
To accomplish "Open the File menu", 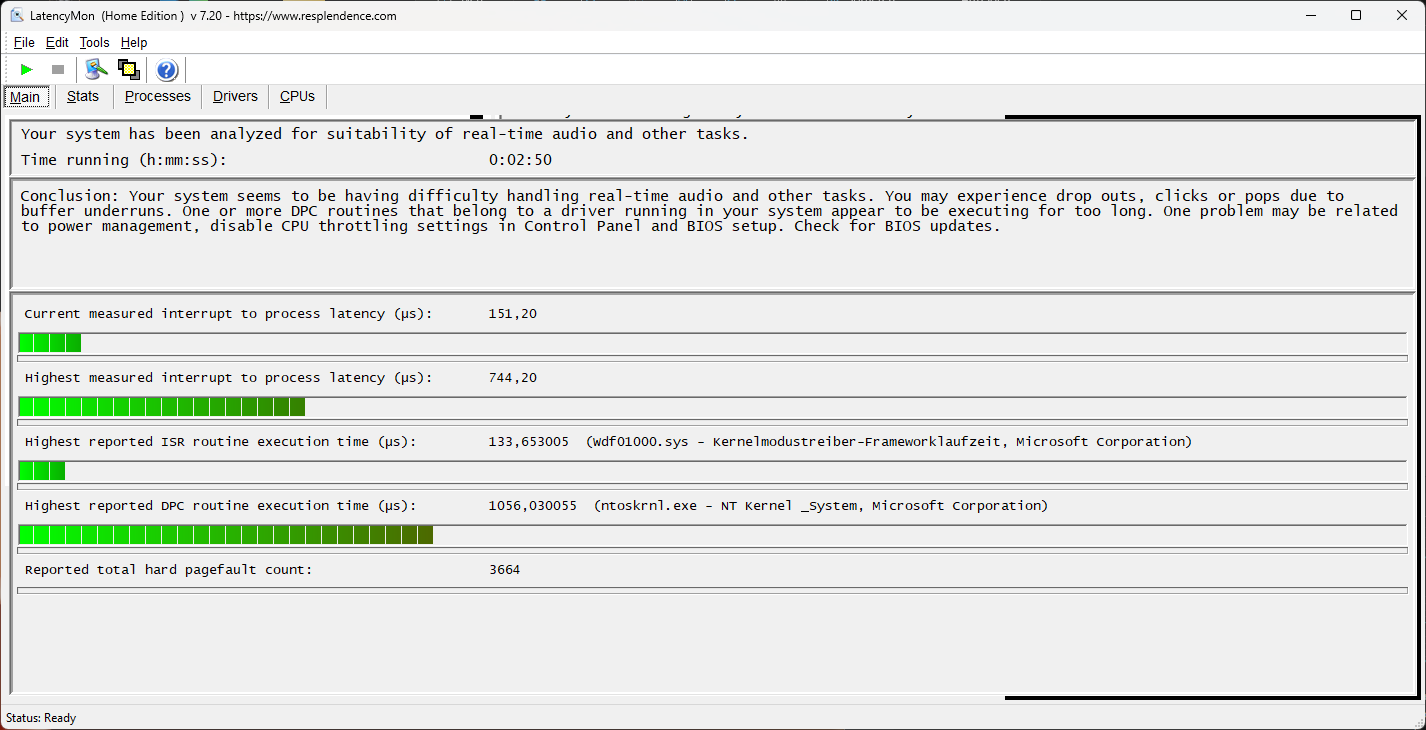I will tap(24, 42).
